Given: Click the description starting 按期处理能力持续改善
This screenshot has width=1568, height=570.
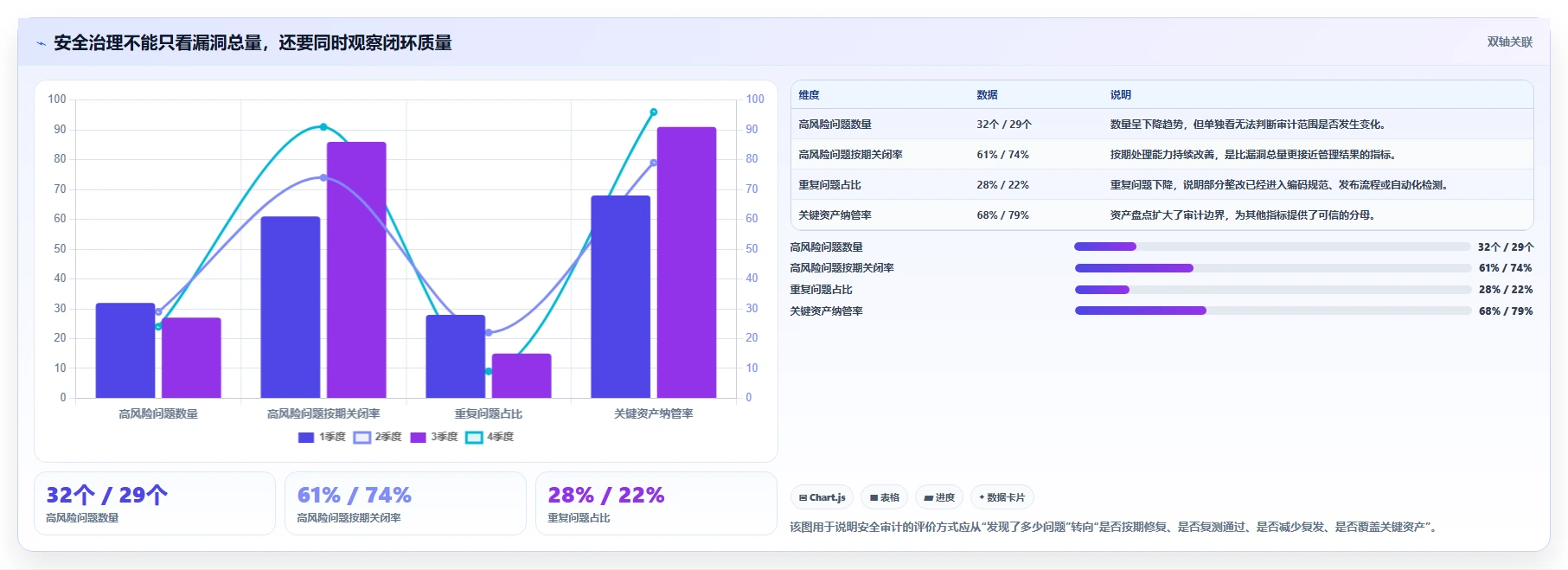Looking at the screenshot, I should 1255,155.
